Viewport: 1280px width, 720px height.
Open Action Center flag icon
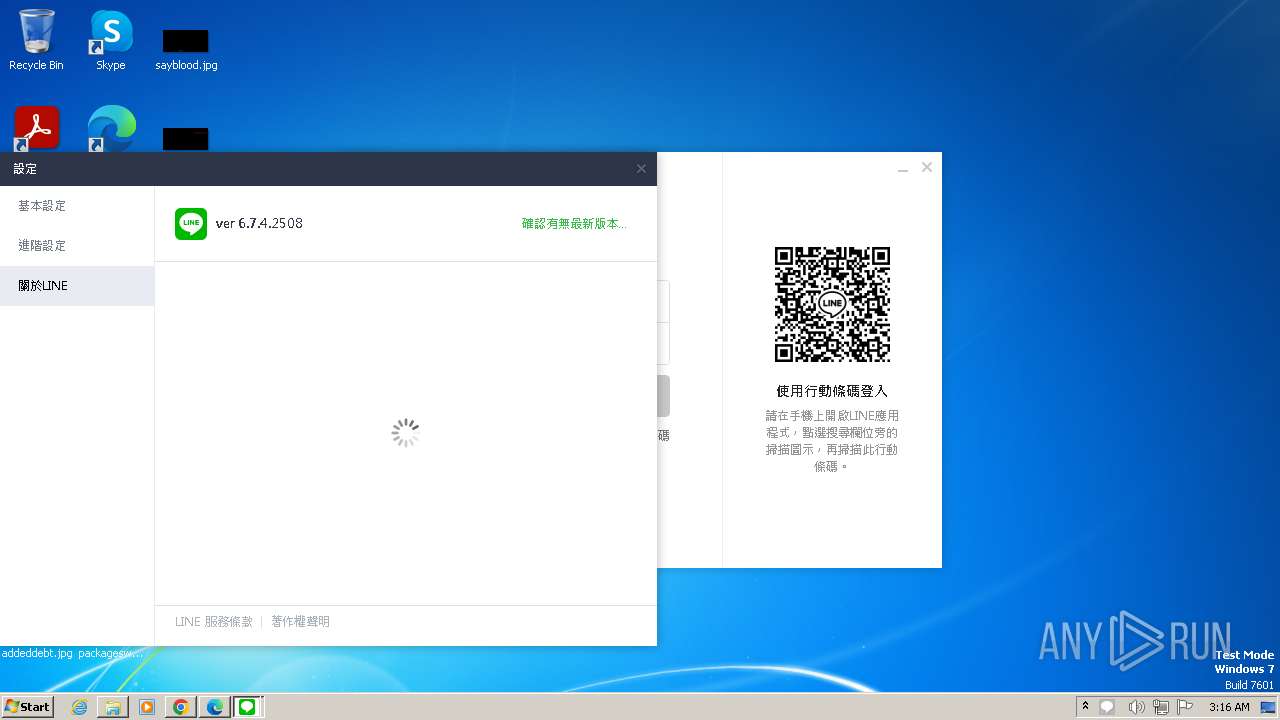point(1185,707)
